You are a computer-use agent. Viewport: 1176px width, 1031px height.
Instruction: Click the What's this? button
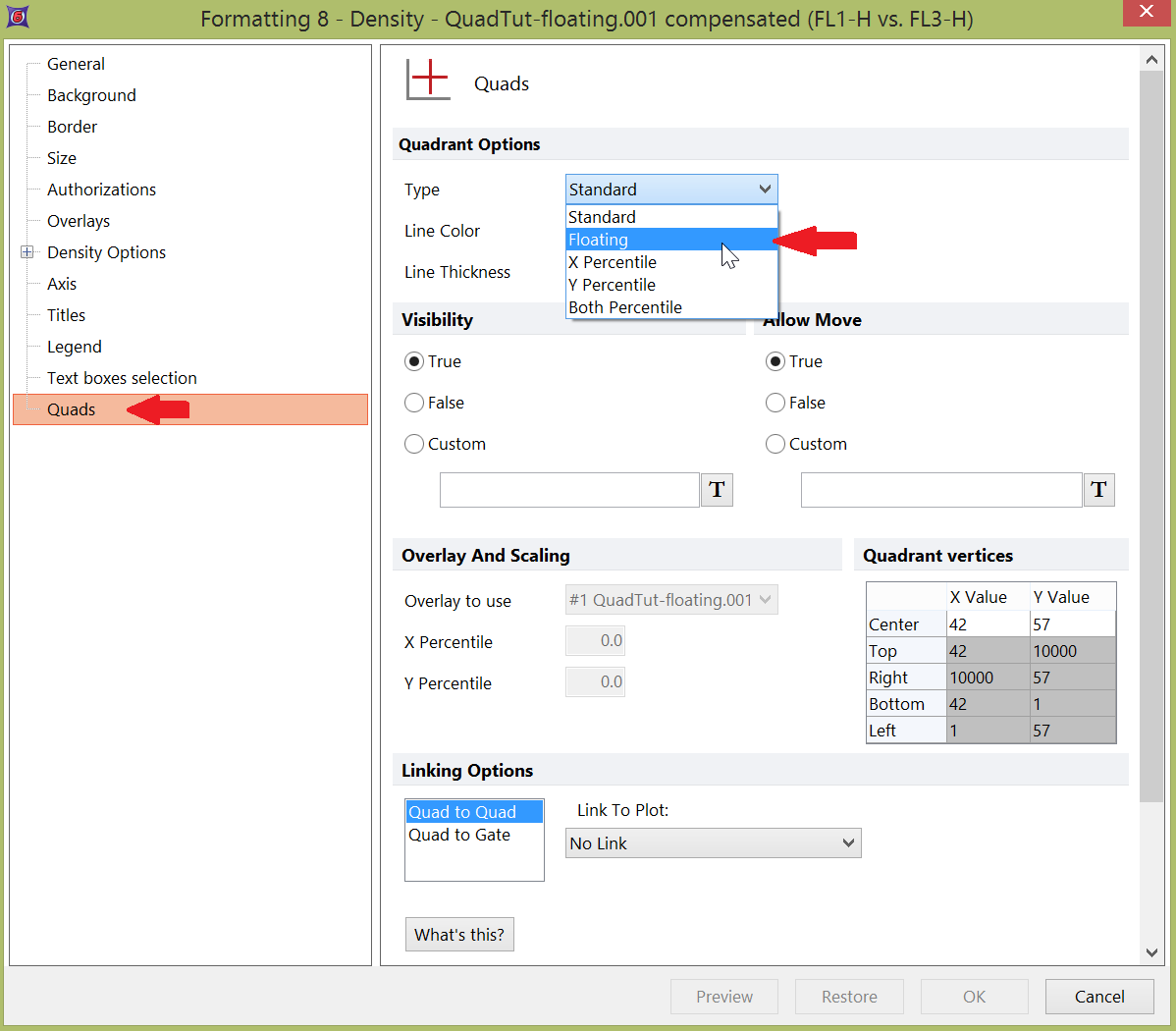click(459, 935)
